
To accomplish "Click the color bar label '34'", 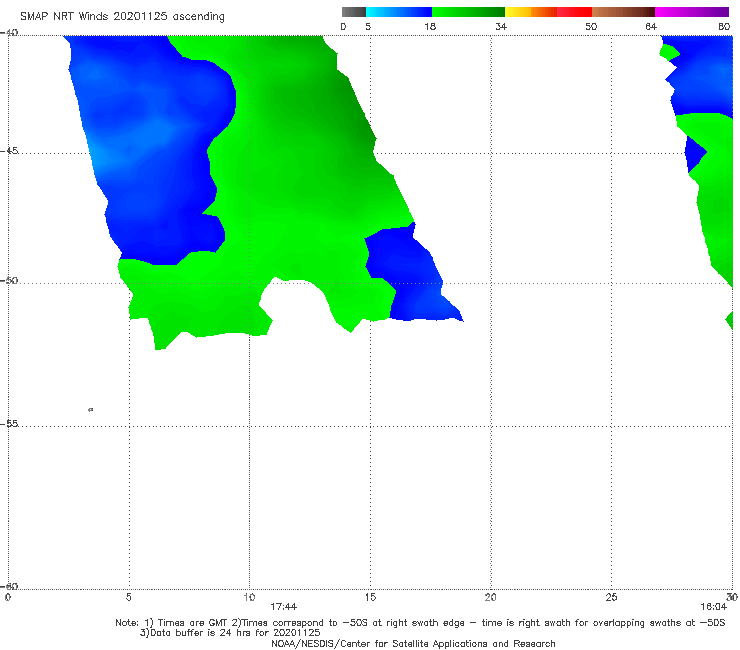I will pyautogui.click(x=501, y=26).
